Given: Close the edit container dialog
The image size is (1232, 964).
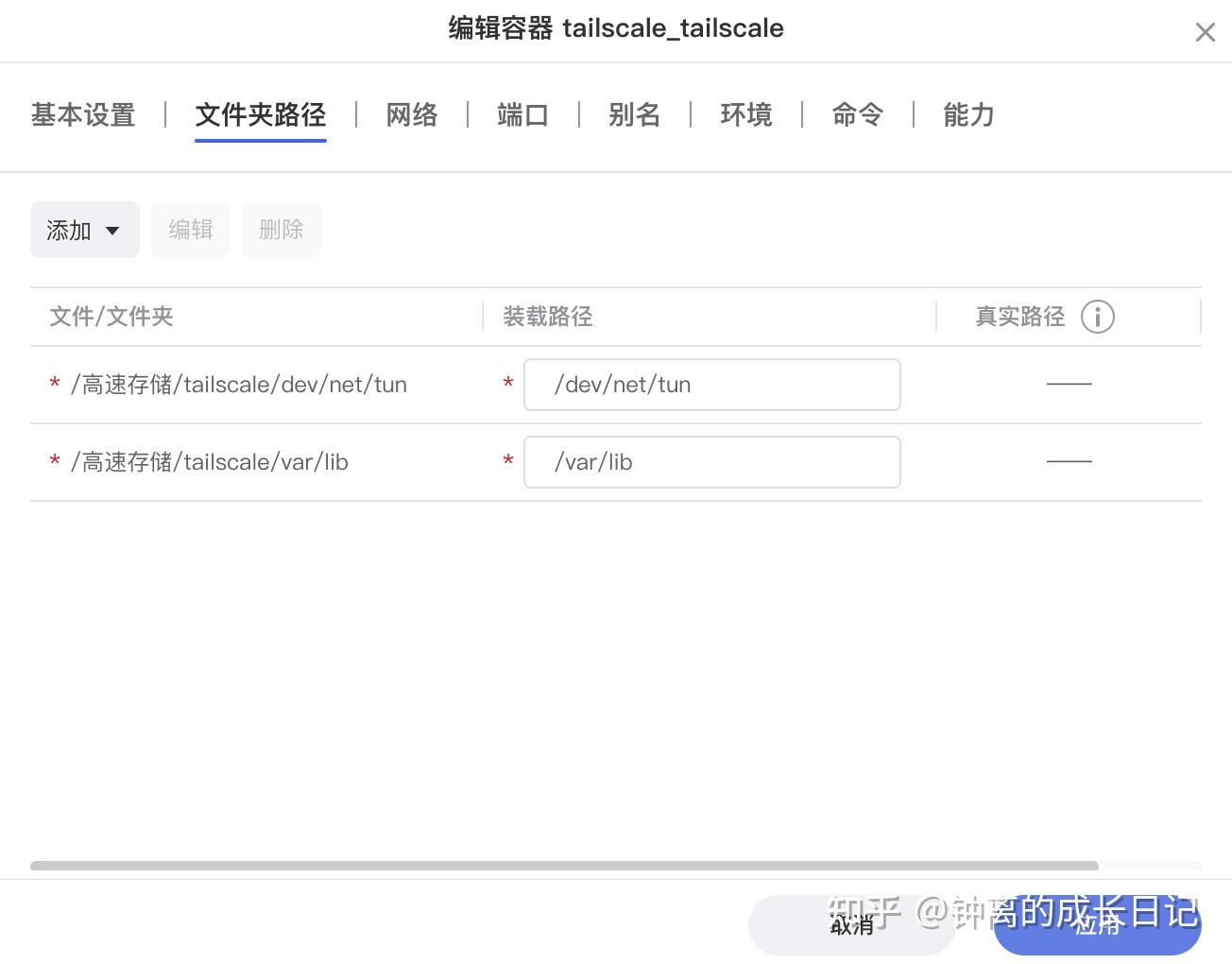Looking at the screenshot, I should tap(1205, 31).
